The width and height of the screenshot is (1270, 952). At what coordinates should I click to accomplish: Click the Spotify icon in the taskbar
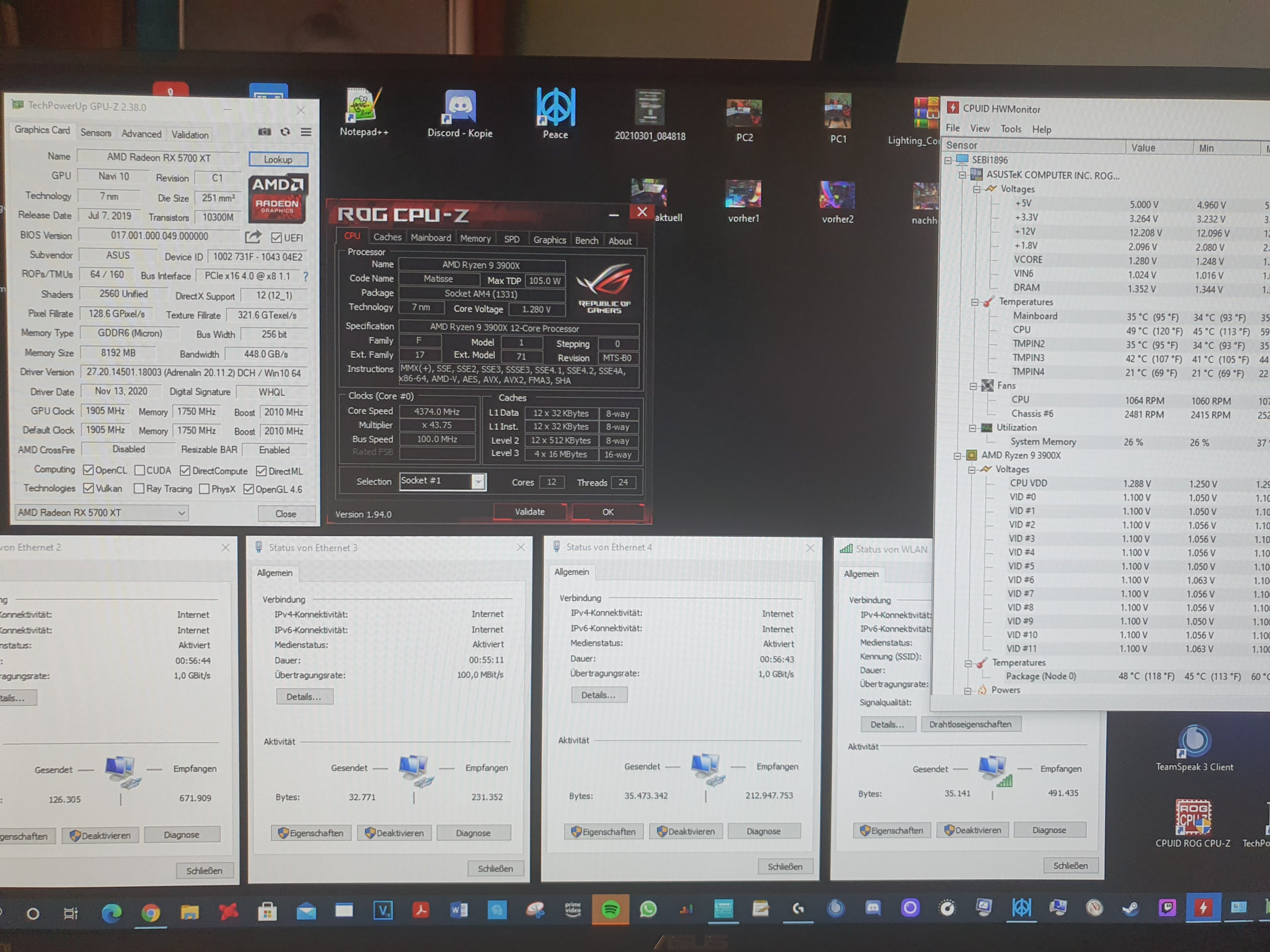click(x=610, y=909)
